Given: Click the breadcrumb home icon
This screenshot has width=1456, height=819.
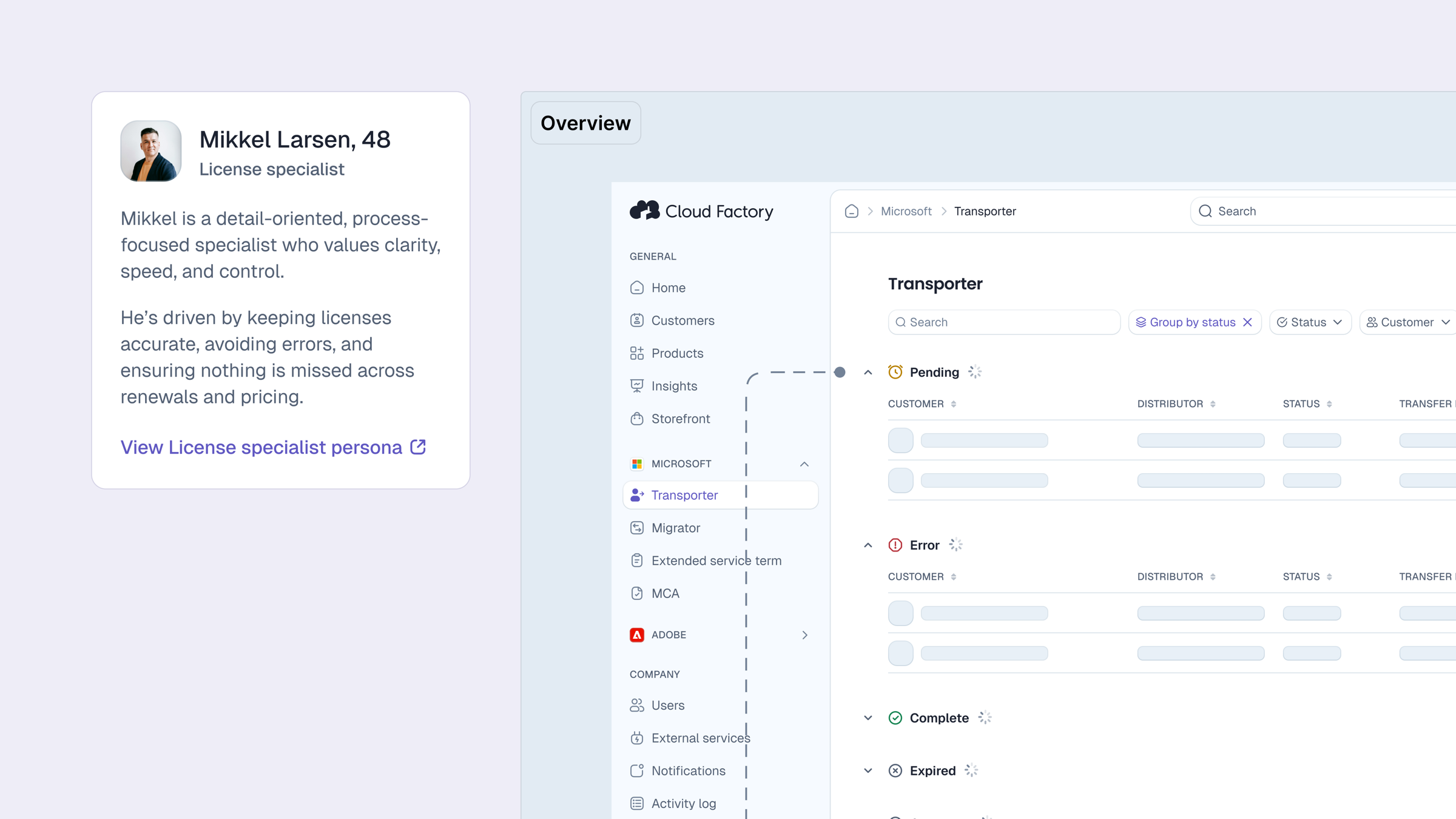Looking at the screenshot, I should tap(852, 211).
